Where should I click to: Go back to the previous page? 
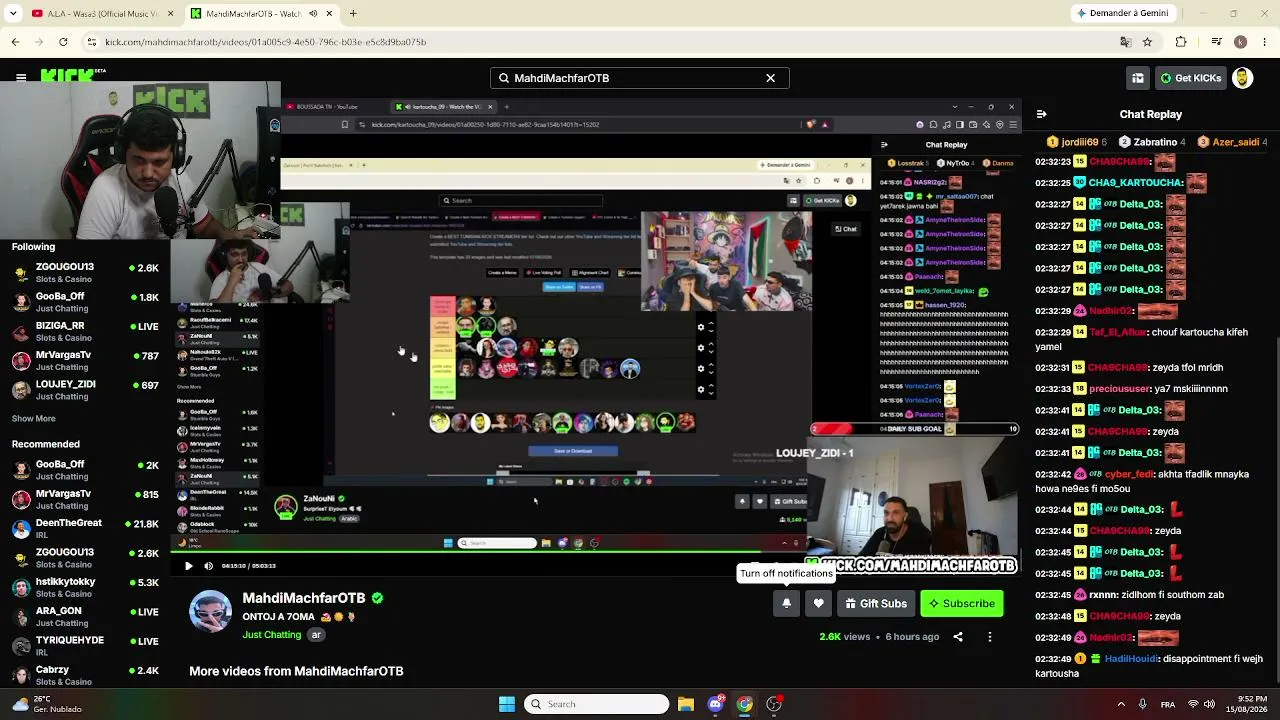pos(15,42)
